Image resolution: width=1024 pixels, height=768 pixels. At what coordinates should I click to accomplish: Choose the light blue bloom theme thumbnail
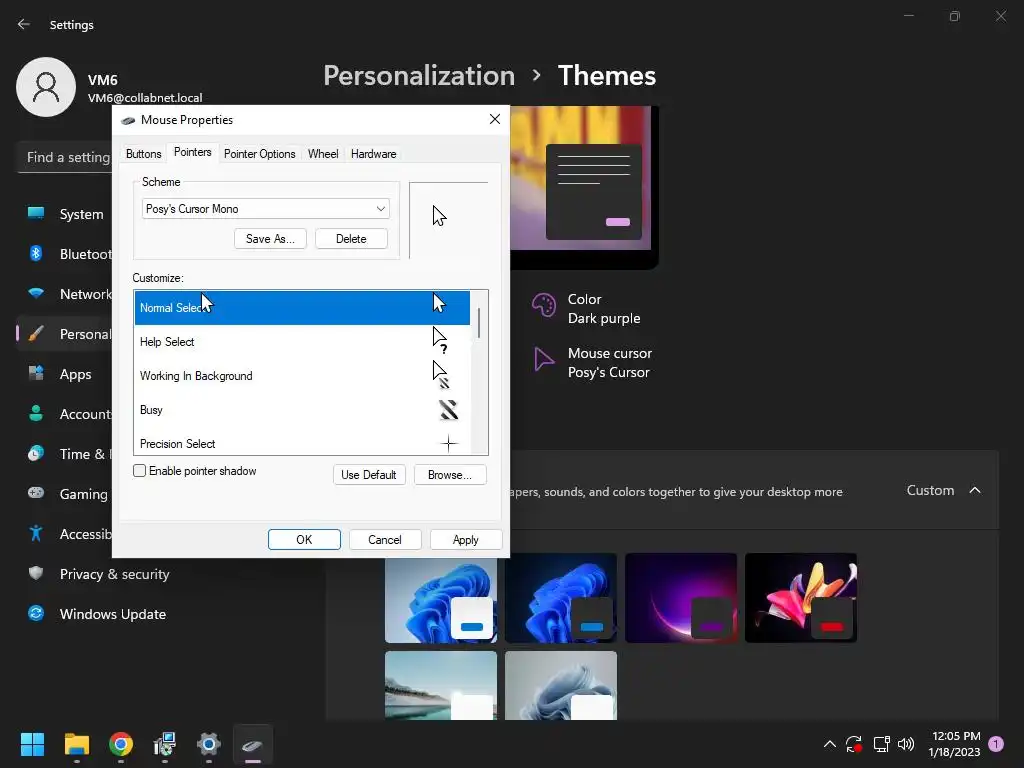[441, 598]
